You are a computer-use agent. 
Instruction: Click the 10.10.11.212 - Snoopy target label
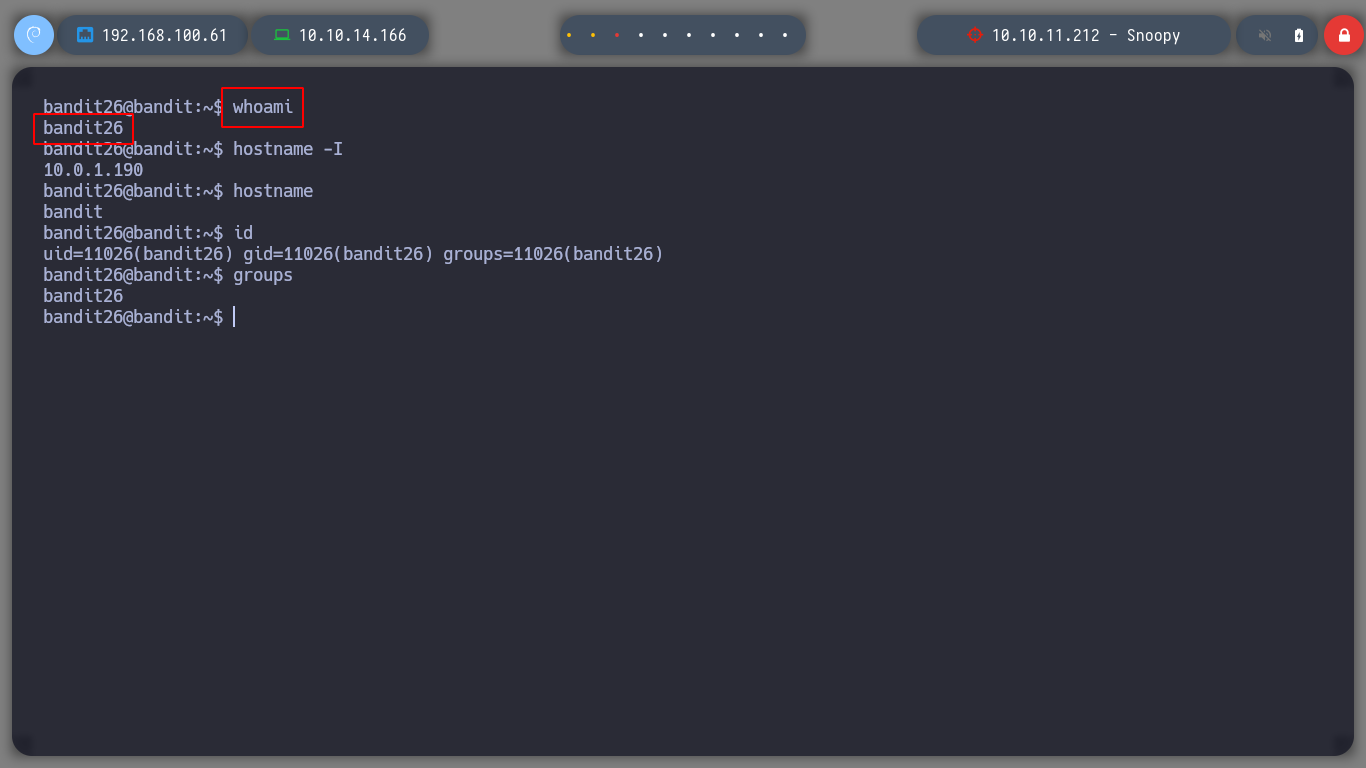[1086, 35]
